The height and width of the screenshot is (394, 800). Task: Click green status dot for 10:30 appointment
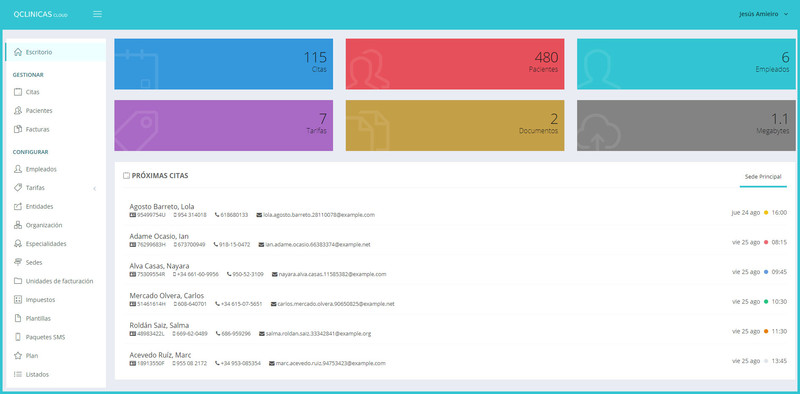pos(766,302)
